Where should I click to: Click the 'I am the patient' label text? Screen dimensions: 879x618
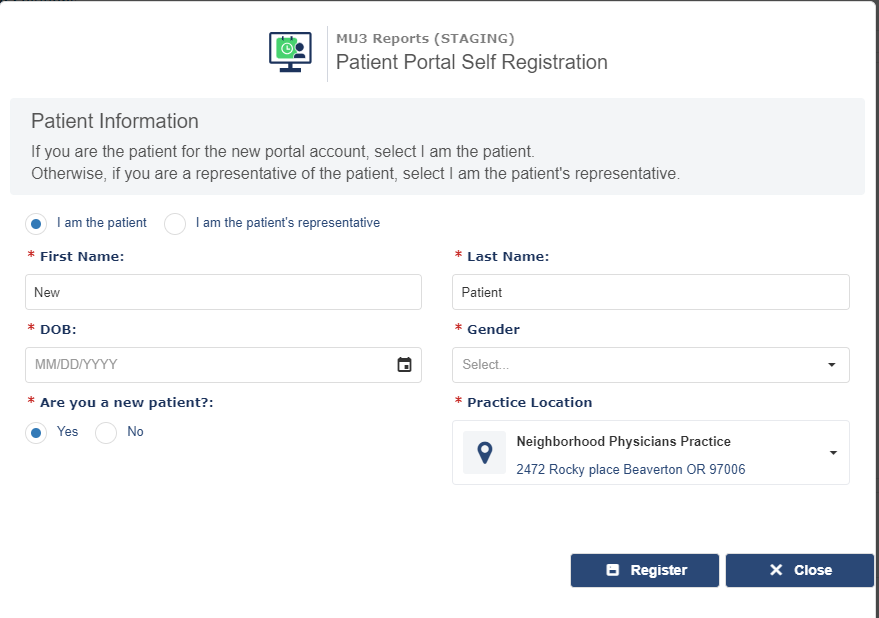coord(101,223)
